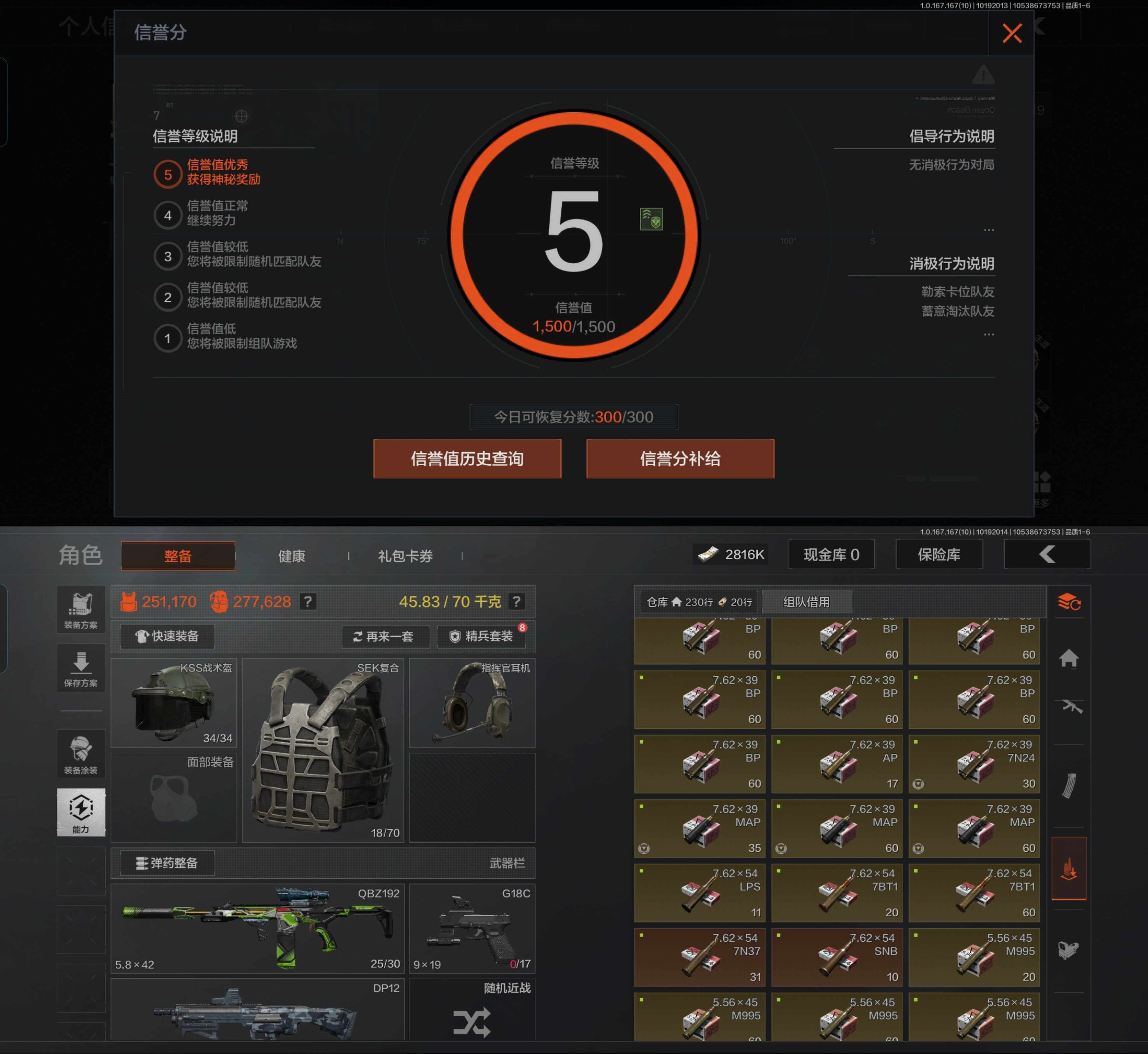This screenshot has height=1054, width=1148.
Task: Click the home icon in right sidebar
Action: pos(1069,659)
